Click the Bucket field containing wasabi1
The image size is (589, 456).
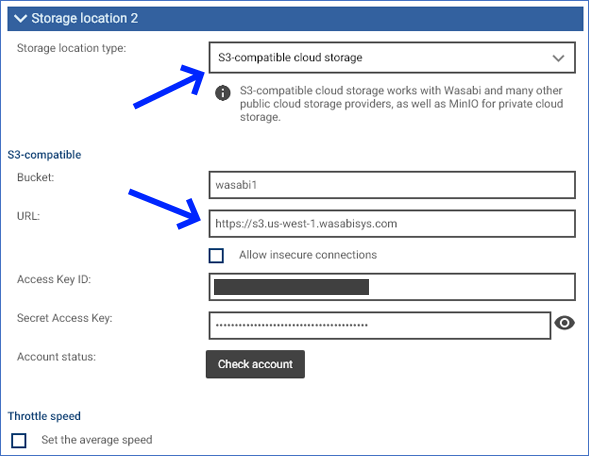[392, 185]
